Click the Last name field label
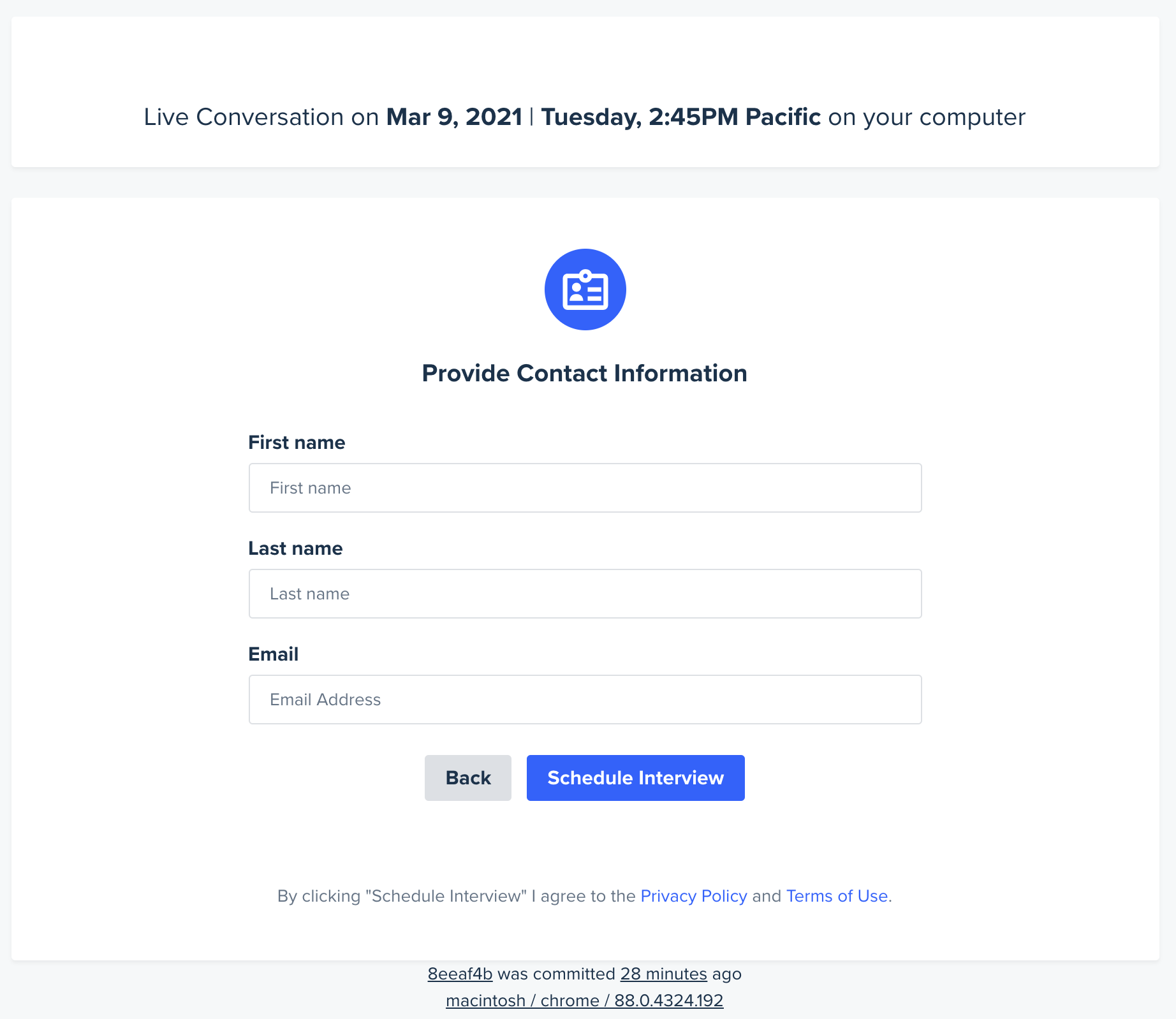 pos(295,548)
